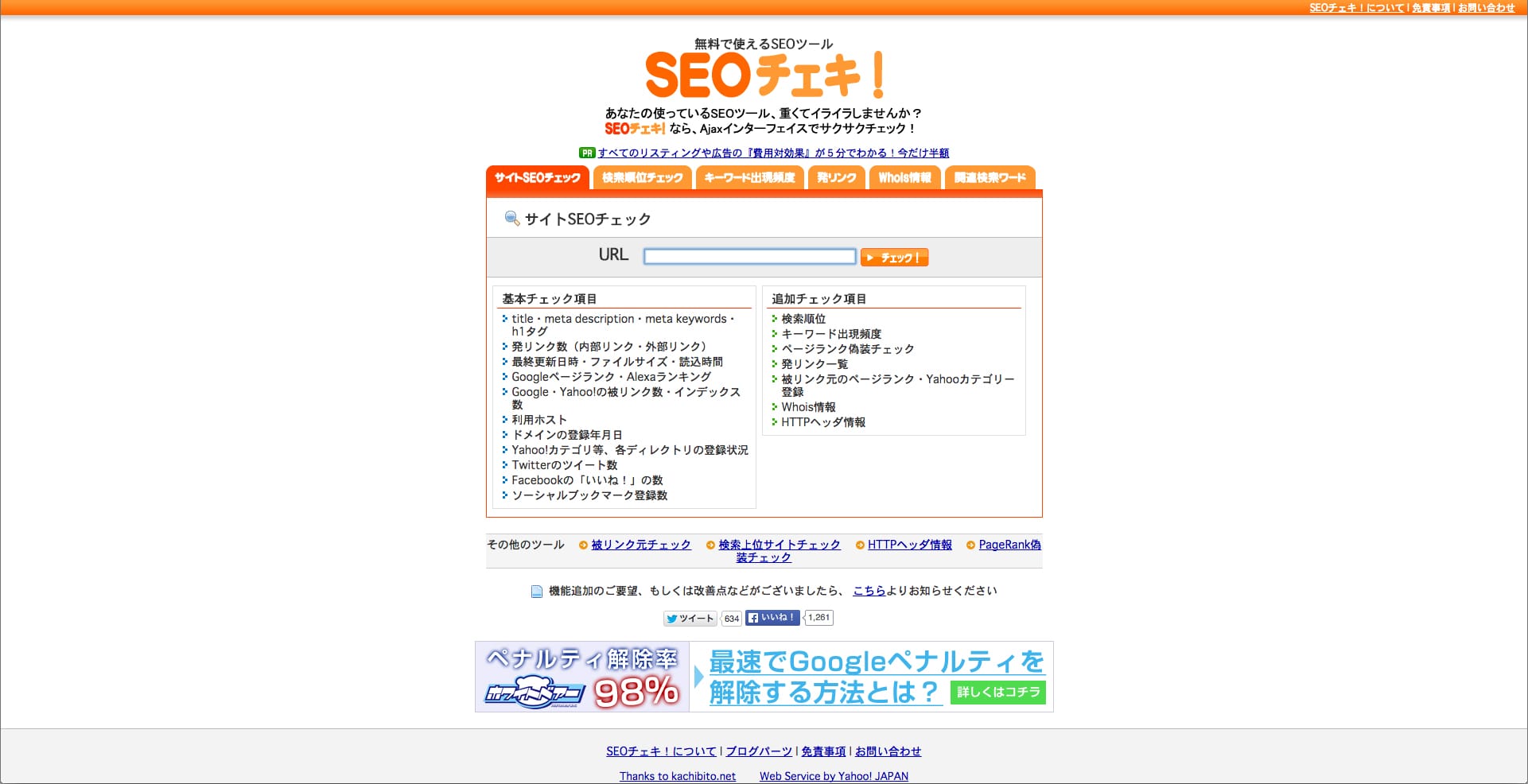Click the orange bullet beside 検索上位サイトチェック
Image resolution: width=1528 pixels, height=784 pixels.
710,545
